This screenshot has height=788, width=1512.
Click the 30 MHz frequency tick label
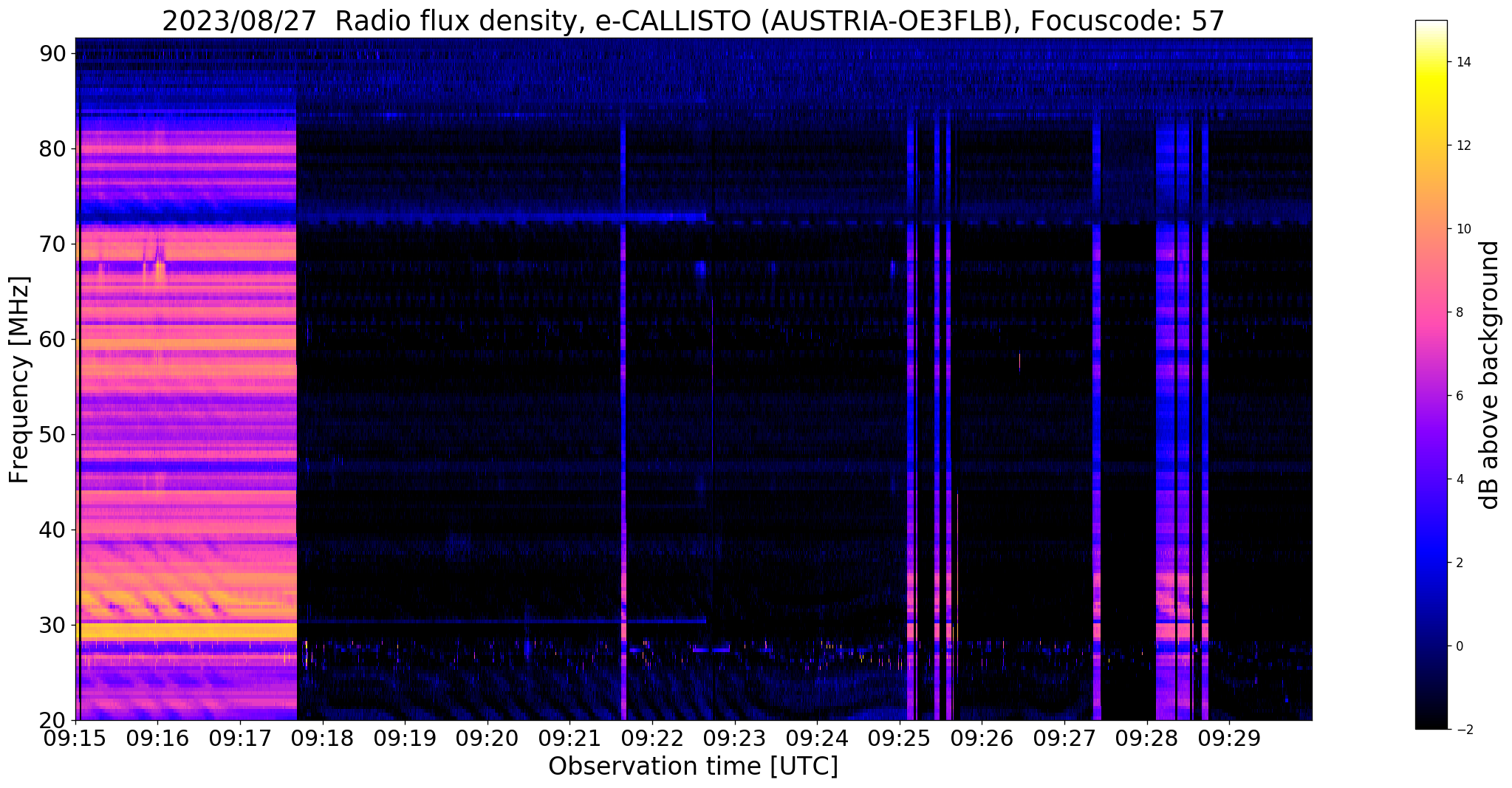[x=52, y=626]
